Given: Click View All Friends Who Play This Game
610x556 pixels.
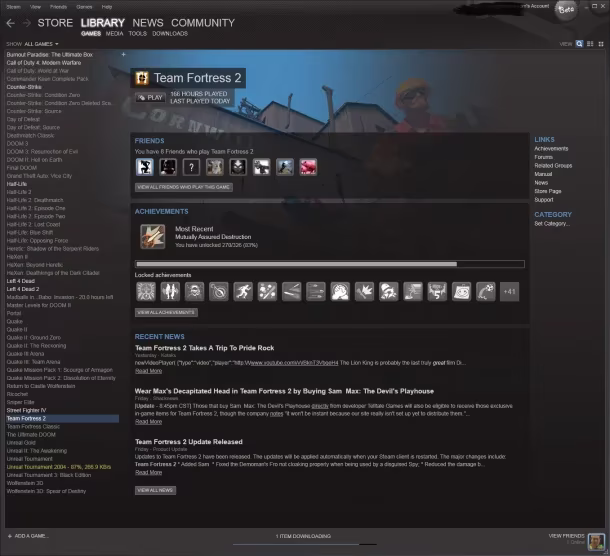Looking at the screenshot, I should (184, 187).
